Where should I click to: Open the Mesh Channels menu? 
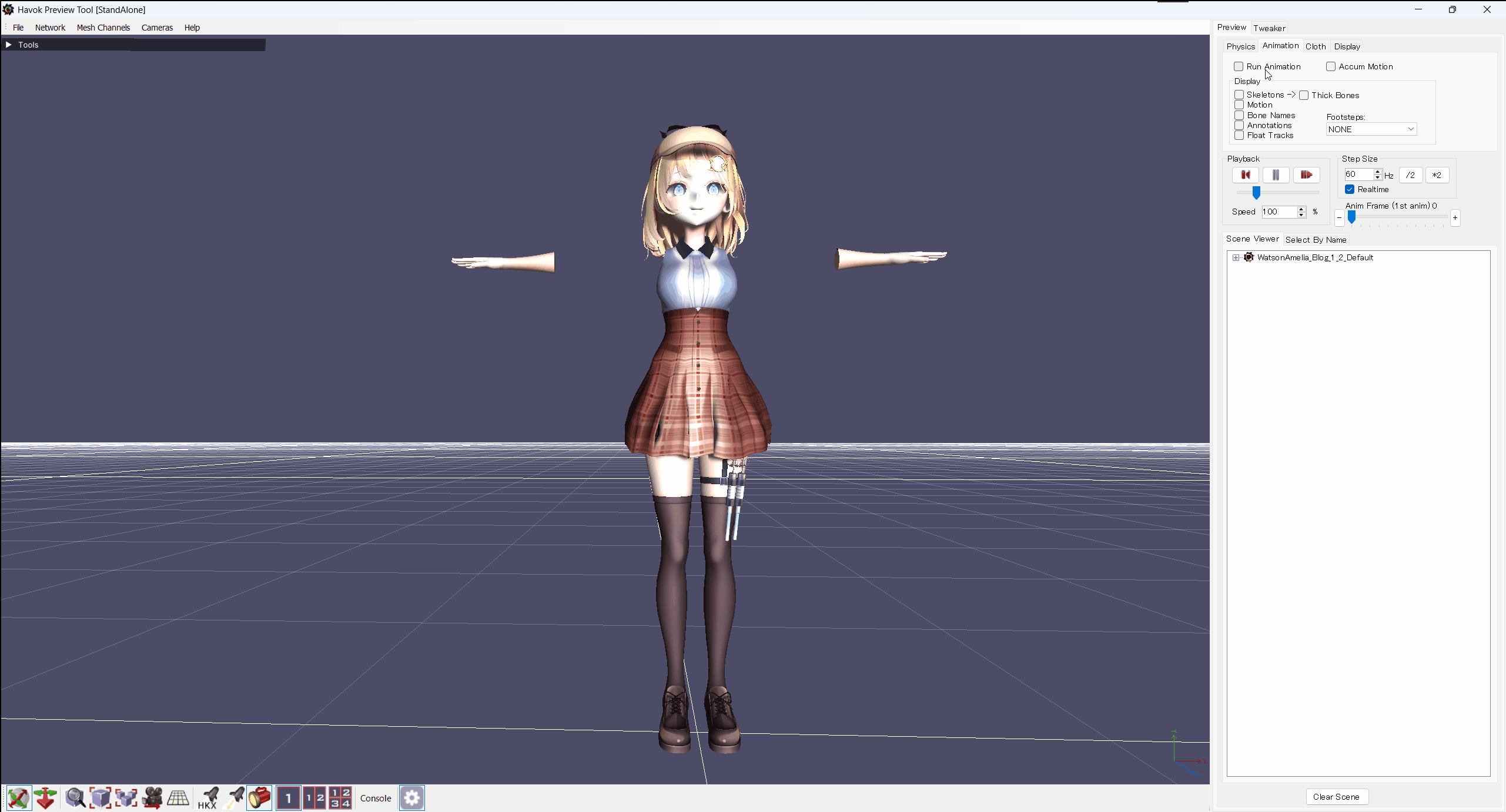[x=103, y=28]
